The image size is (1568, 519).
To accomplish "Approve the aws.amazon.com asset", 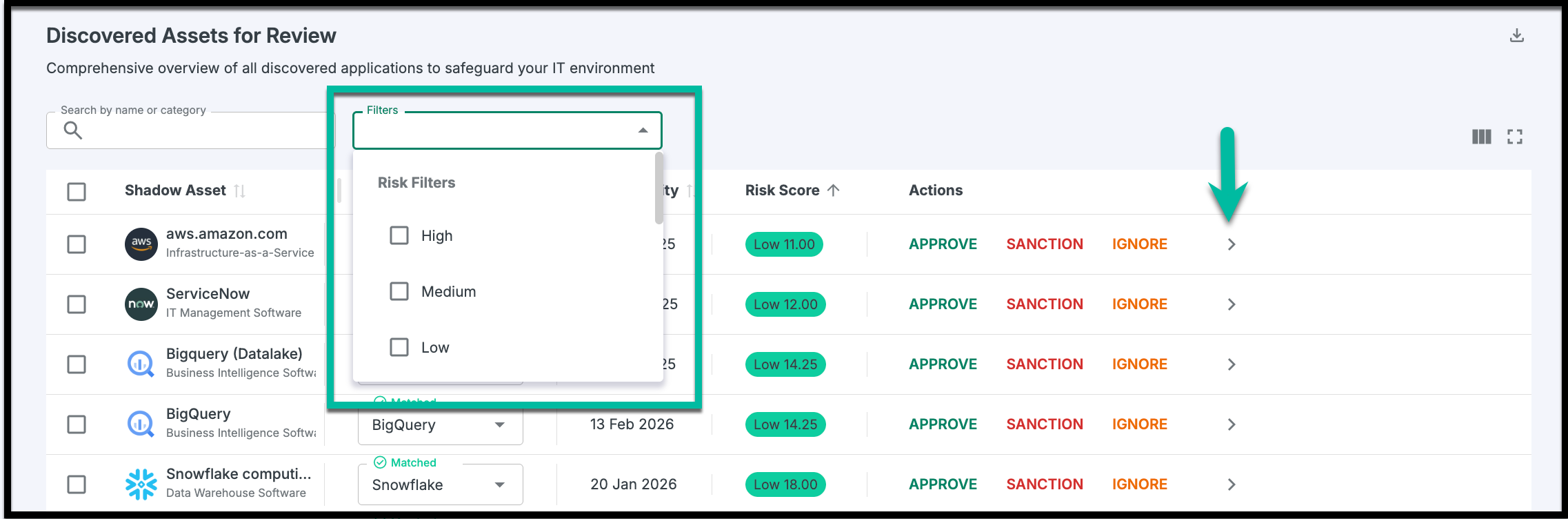I will pos(943,244).
